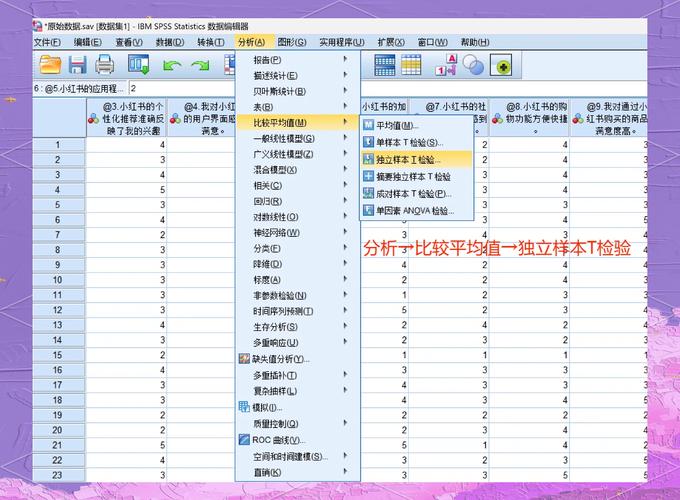Screen dimensions: 680x500
Task: Click the overlapping circles toolbar icon
Action: point(473,65)
